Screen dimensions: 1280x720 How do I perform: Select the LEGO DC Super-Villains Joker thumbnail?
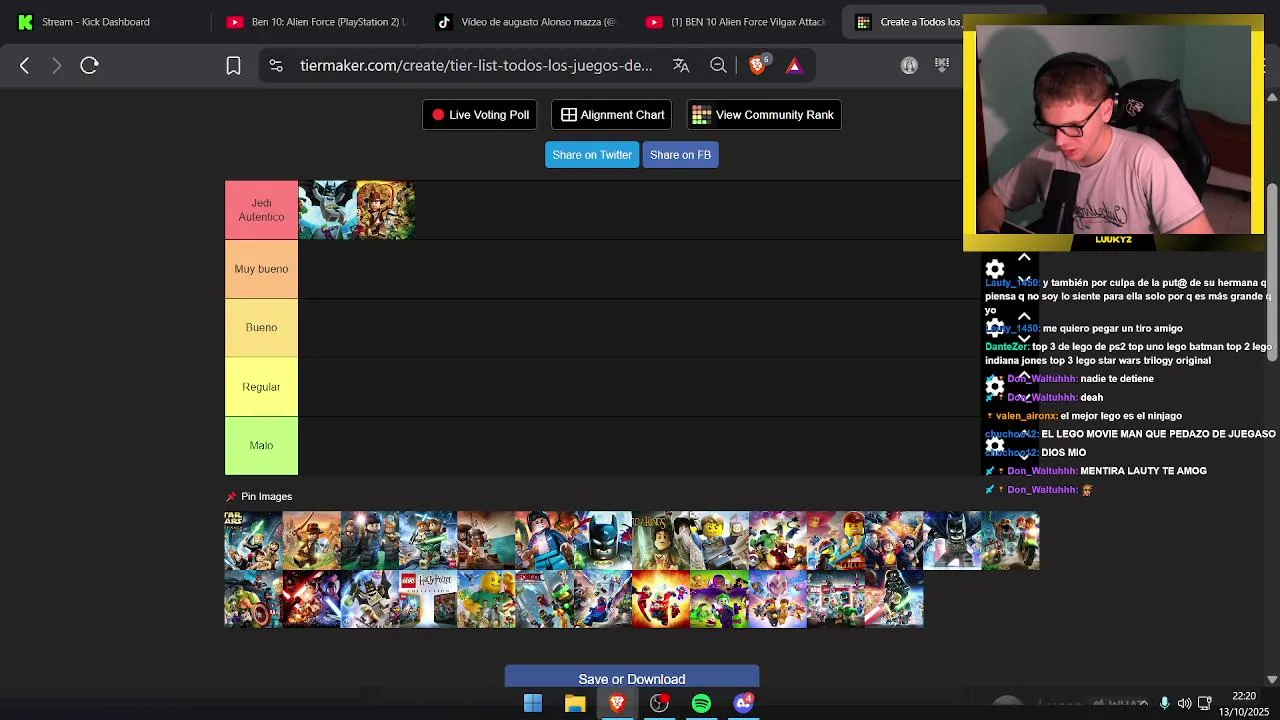pos(719,599)
